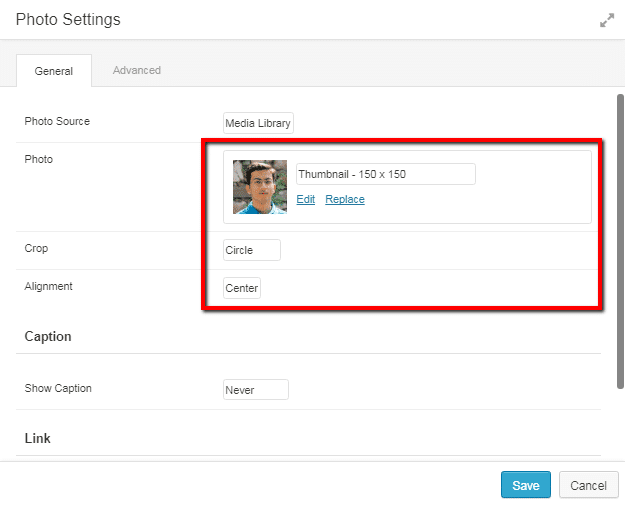Click the man's photo thumbnail

(x=260, y=187)
